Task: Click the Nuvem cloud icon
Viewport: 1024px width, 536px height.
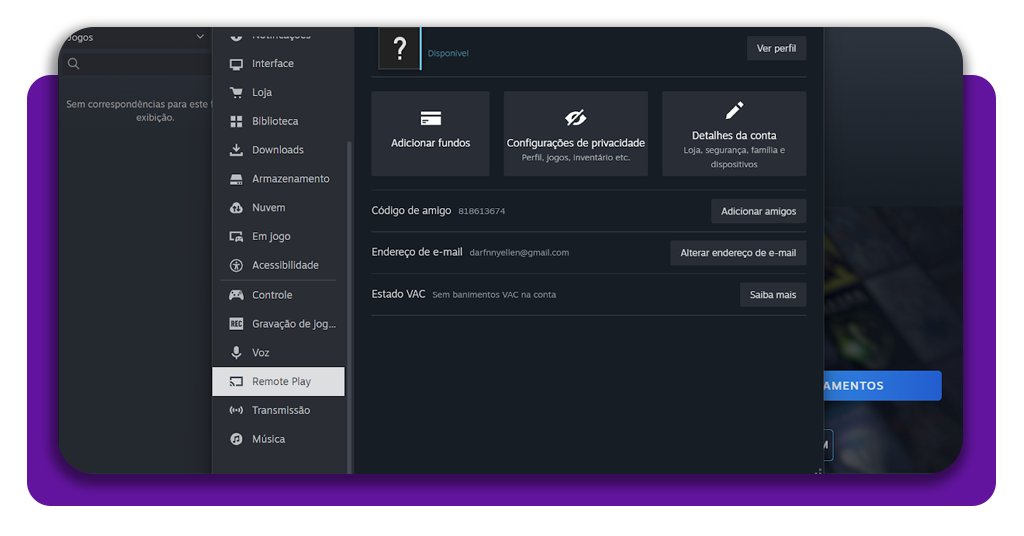Action: [x=236, y=208]
